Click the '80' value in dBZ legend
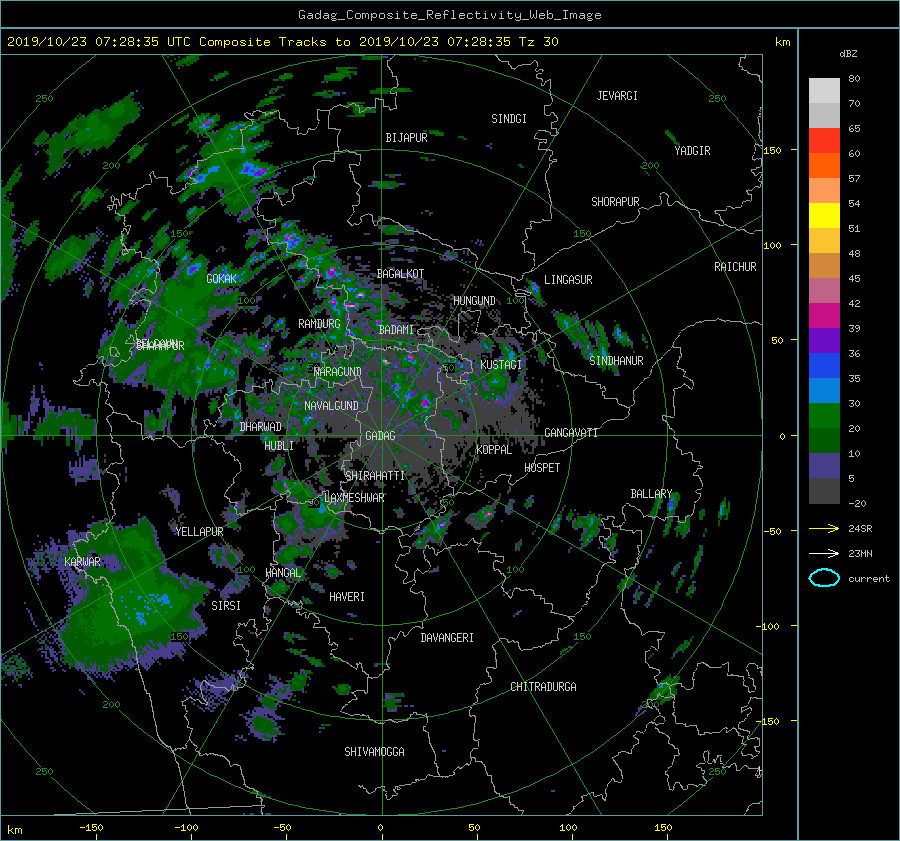 pos(854,79)
